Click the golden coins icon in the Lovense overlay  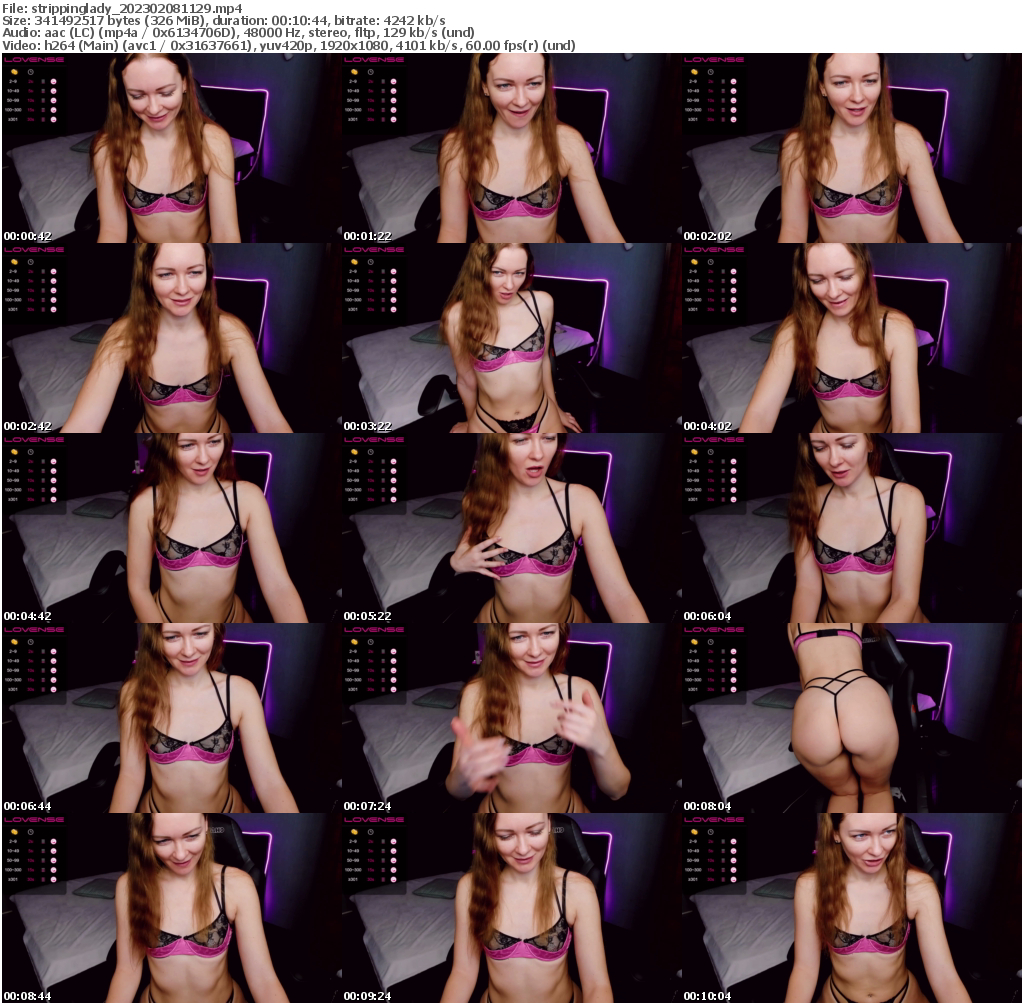15,72
